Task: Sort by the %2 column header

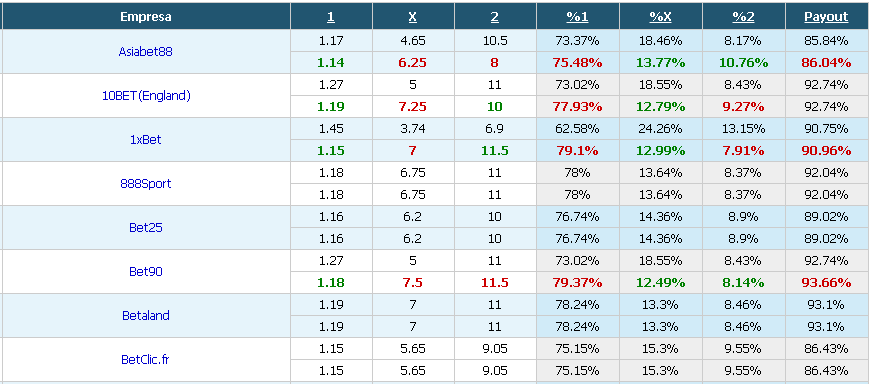Action: 743,17
